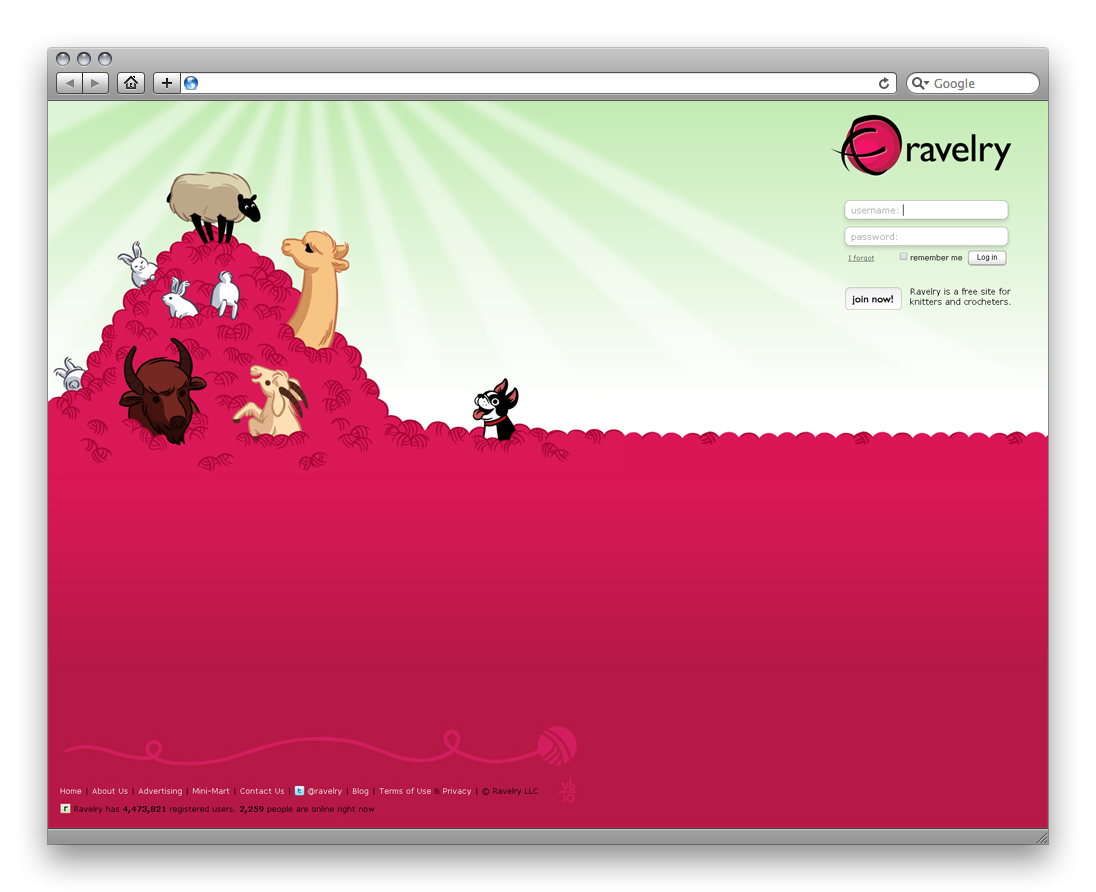1096x892 pixels.
Task: Click the window resize grip in corner
Action: [x=1041, y=837]
